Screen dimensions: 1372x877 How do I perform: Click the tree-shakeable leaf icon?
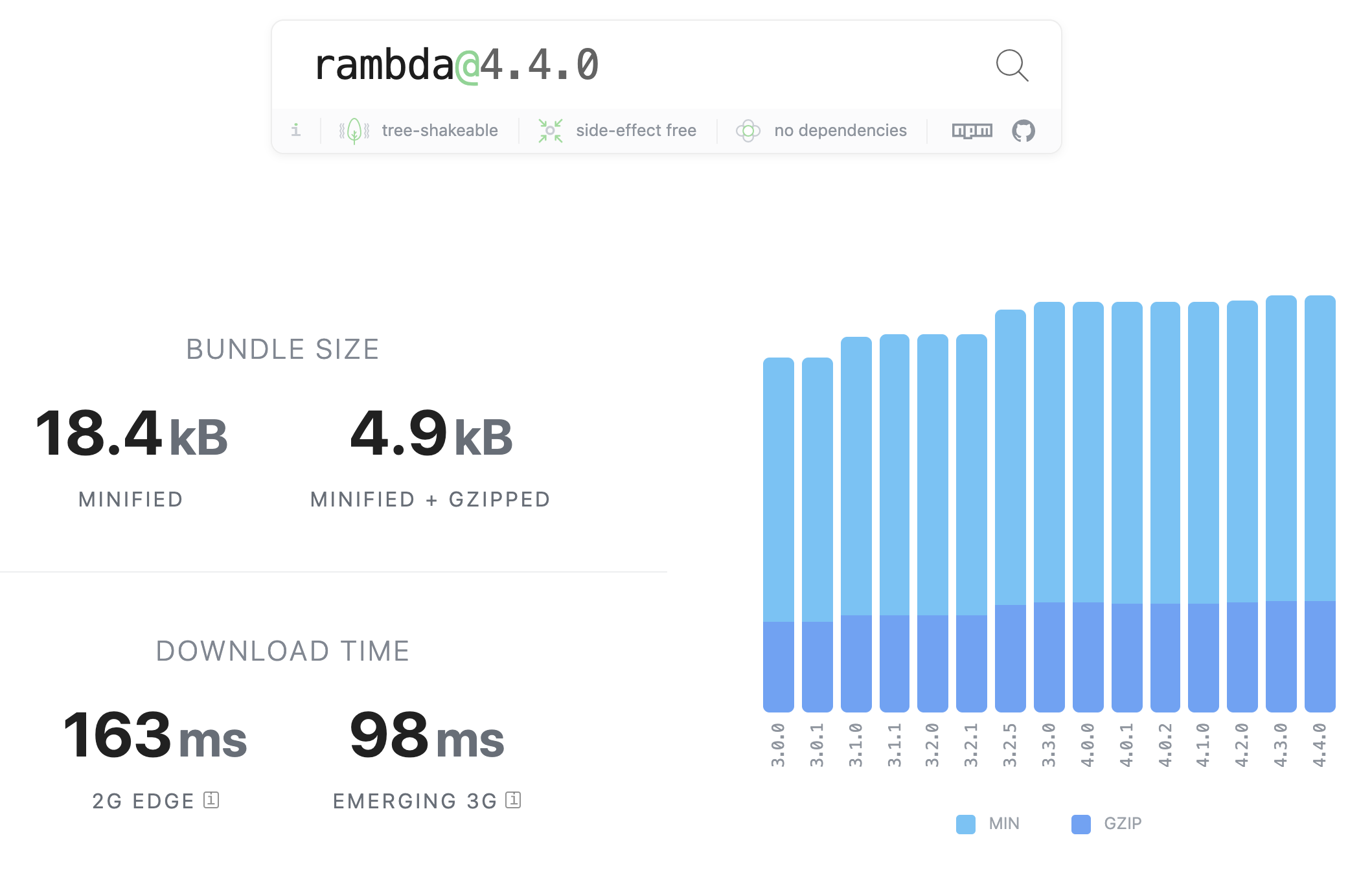[x=354, y=130]
